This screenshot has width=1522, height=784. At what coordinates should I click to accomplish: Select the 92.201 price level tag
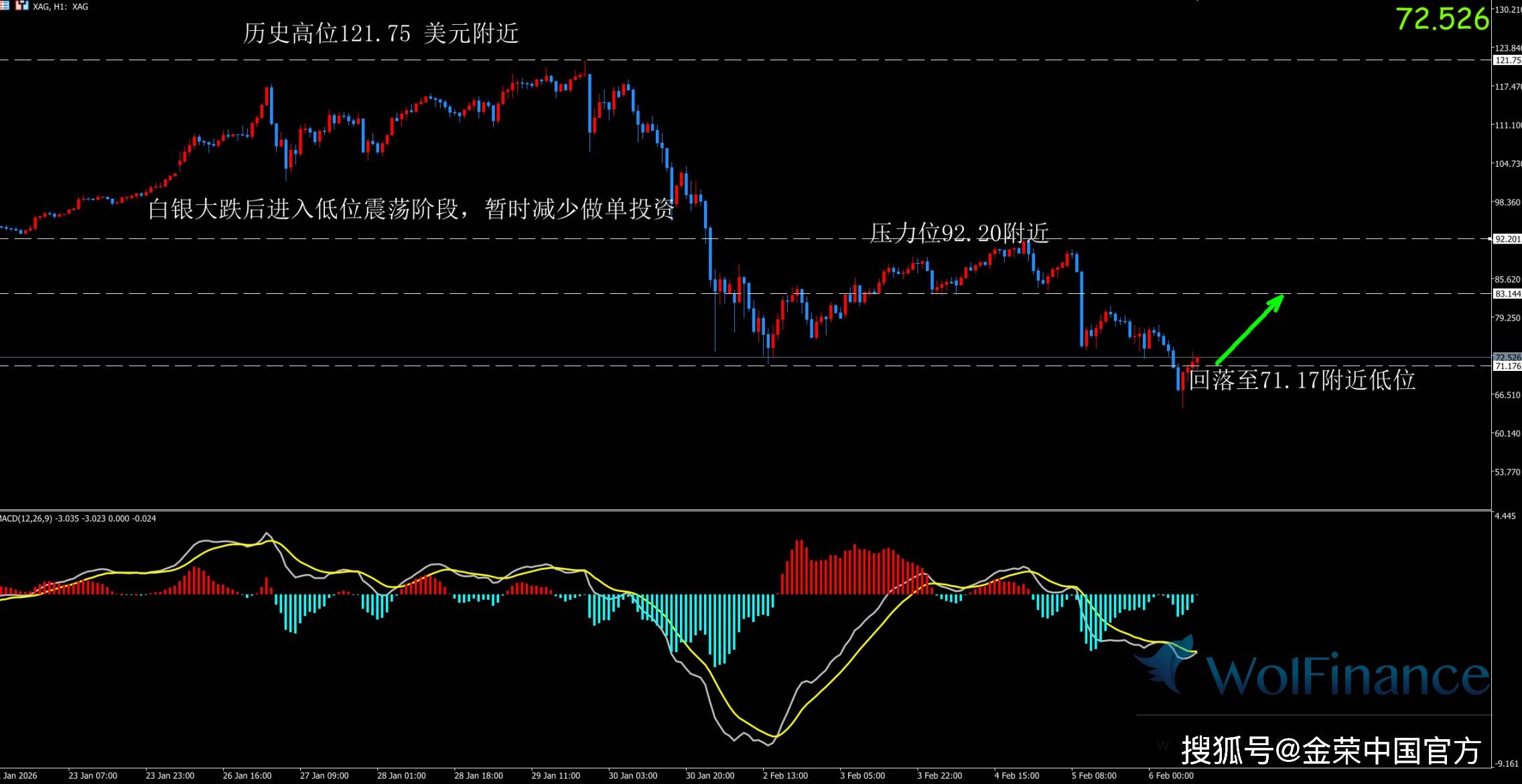coord(1507,239)
